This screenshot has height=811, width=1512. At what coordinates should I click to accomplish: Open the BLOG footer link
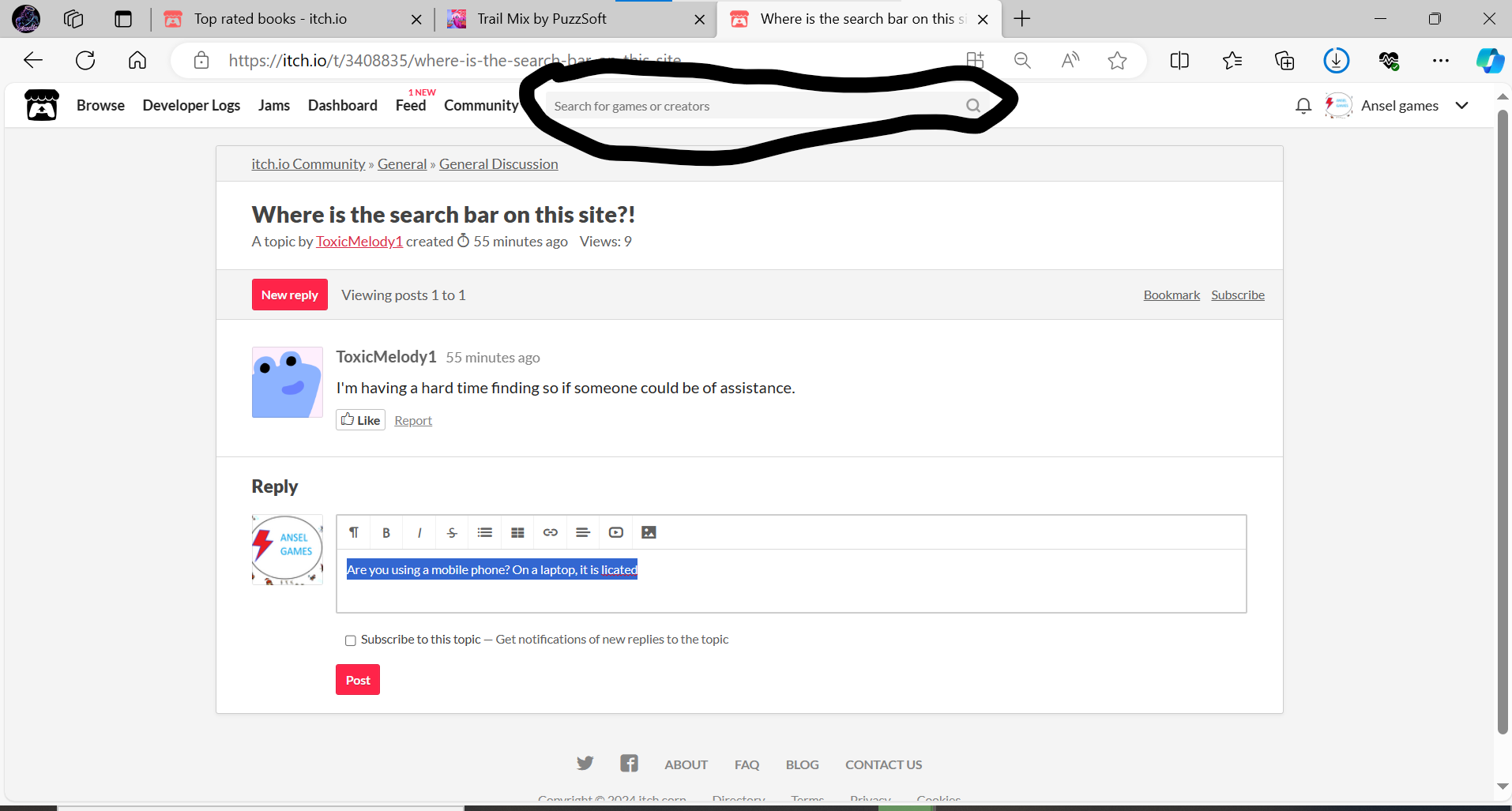(802, 764)
